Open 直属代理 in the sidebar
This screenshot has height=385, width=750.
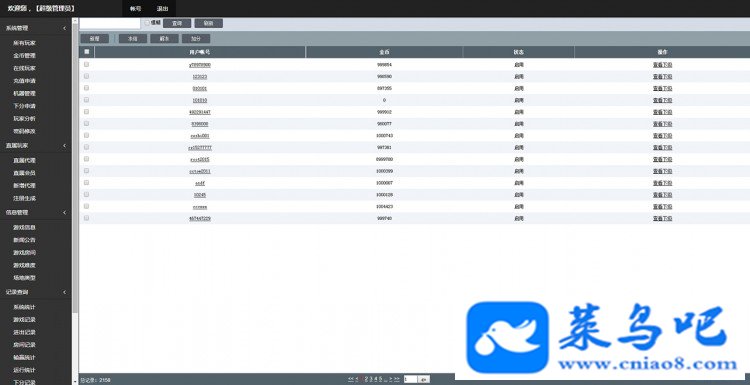(x=24, y=160)
